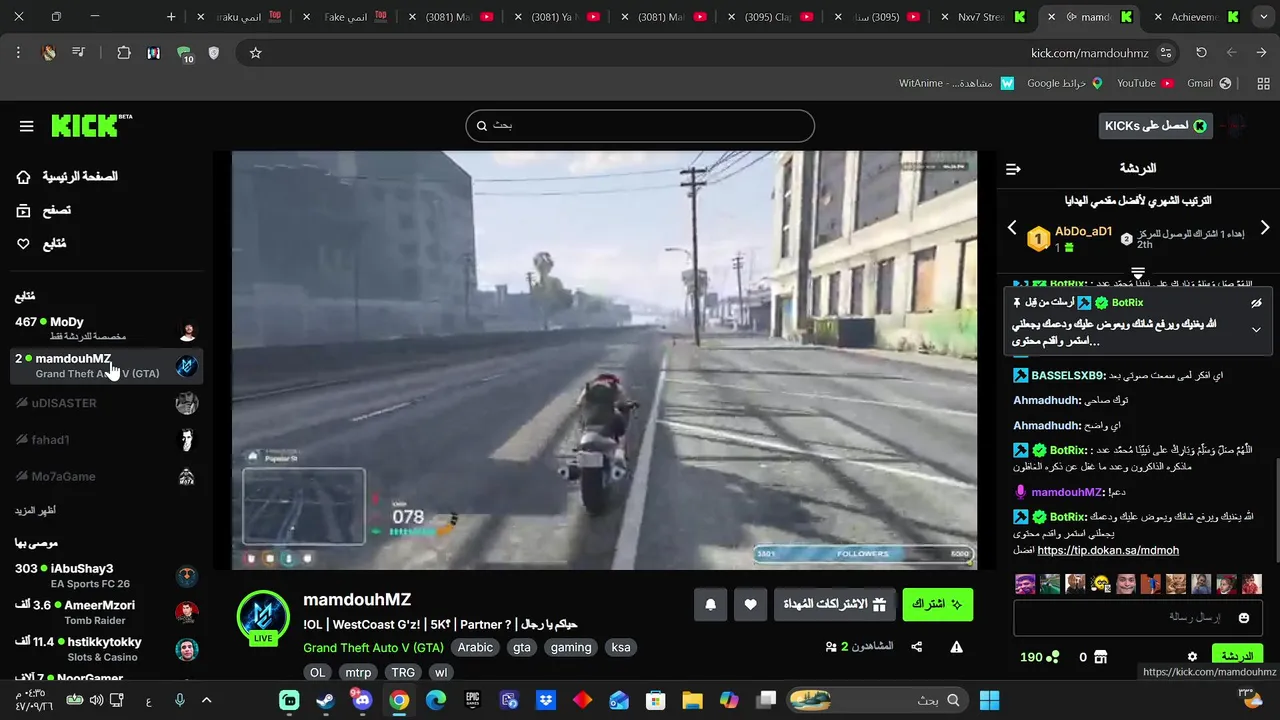Image resolution: width=1280 pixels, height=720 pixels.
Task: Open the YouTube bookmark
Action: click(1144, 83)
